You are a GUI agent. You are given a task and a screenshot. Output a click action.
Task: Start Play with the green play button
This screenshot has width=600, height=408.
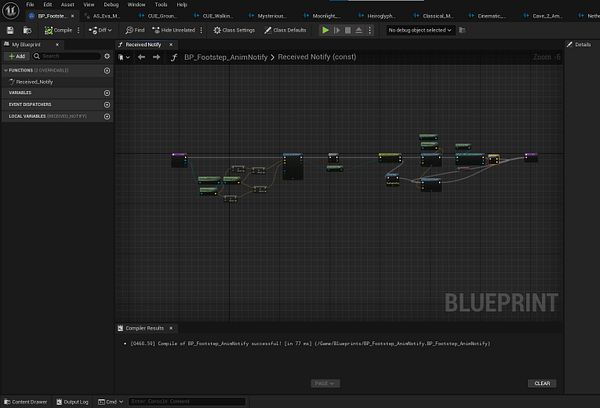point(325,30)
